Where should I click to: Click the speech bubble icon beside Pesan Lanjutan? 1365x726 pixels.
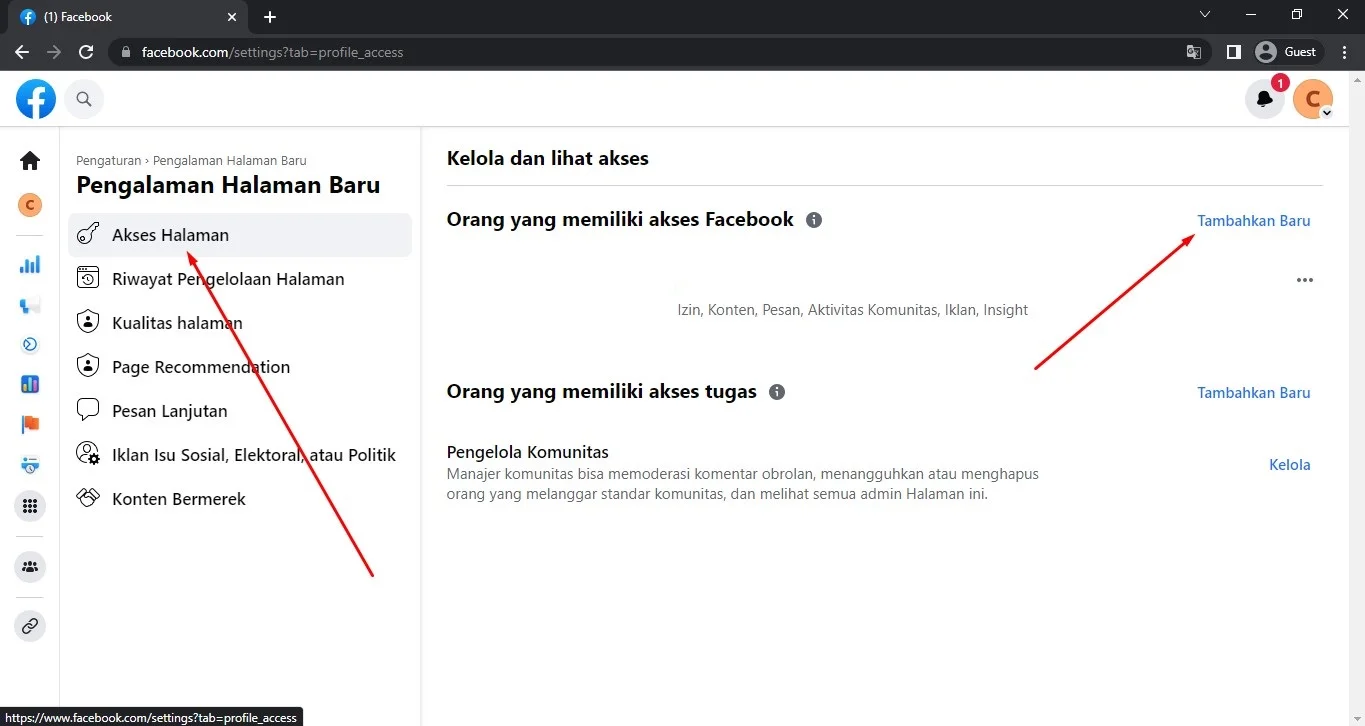point(89,410)
